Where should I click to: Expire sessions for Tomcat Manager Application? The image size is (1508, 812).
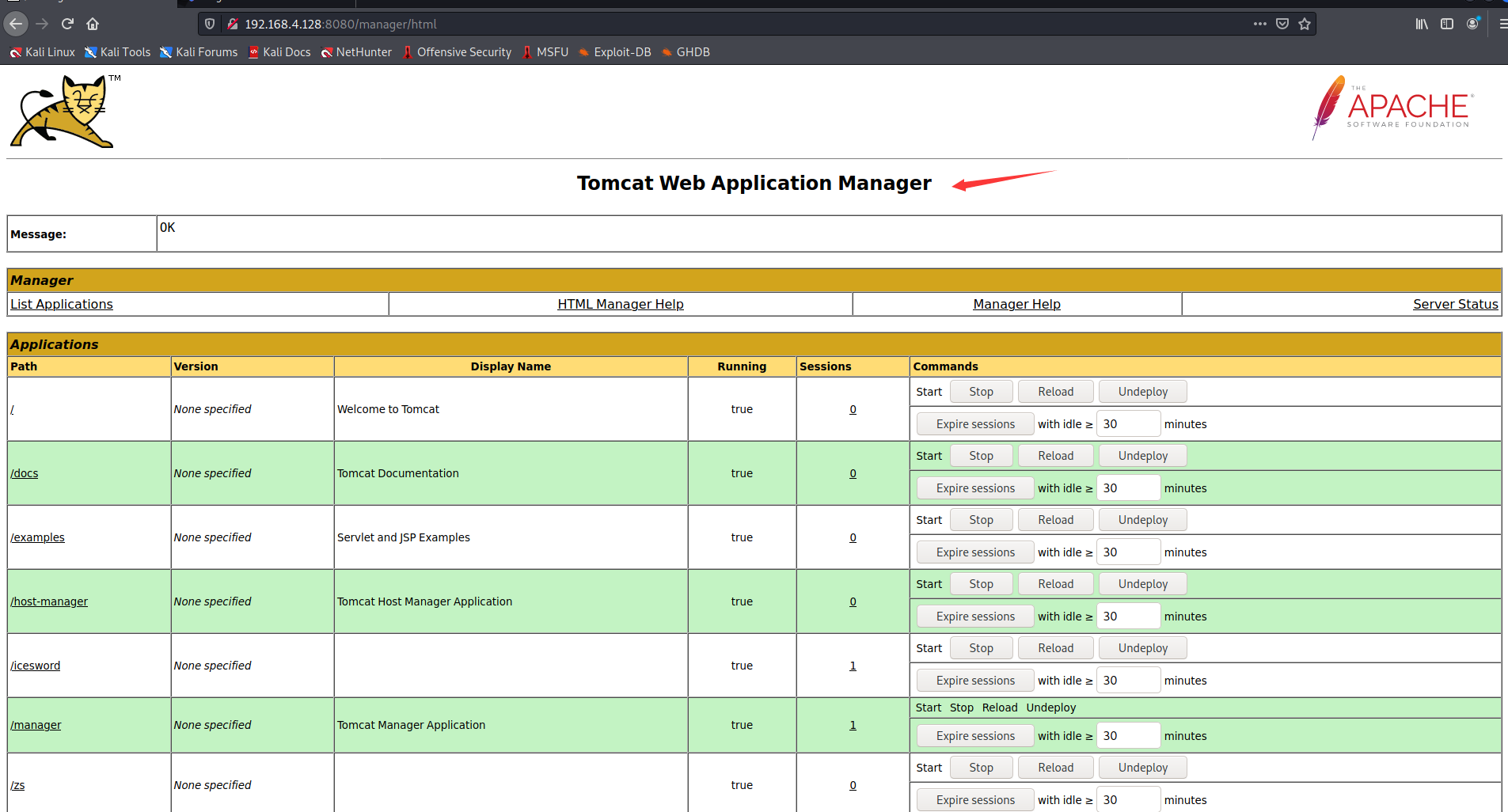(975, 736)
